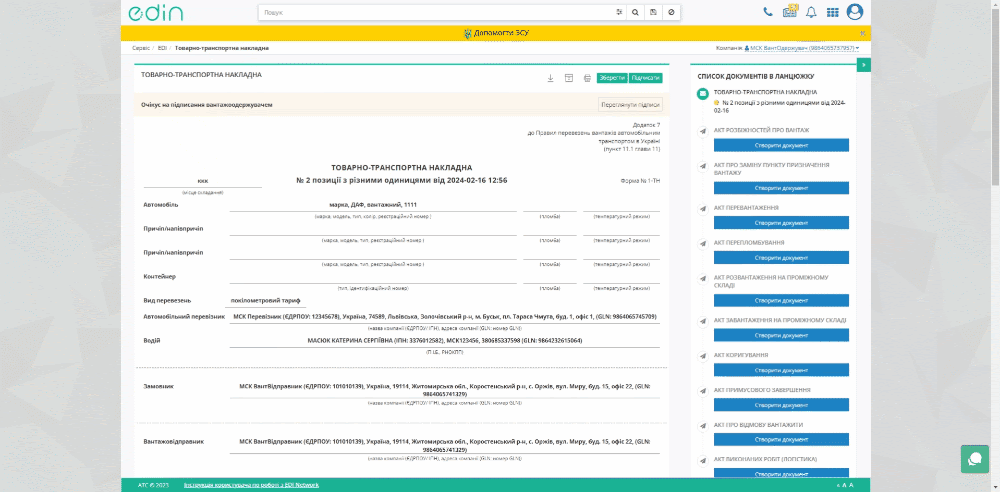Download the document icon
The height and width of the screenshot is (492, 1000).
[550, 78]
